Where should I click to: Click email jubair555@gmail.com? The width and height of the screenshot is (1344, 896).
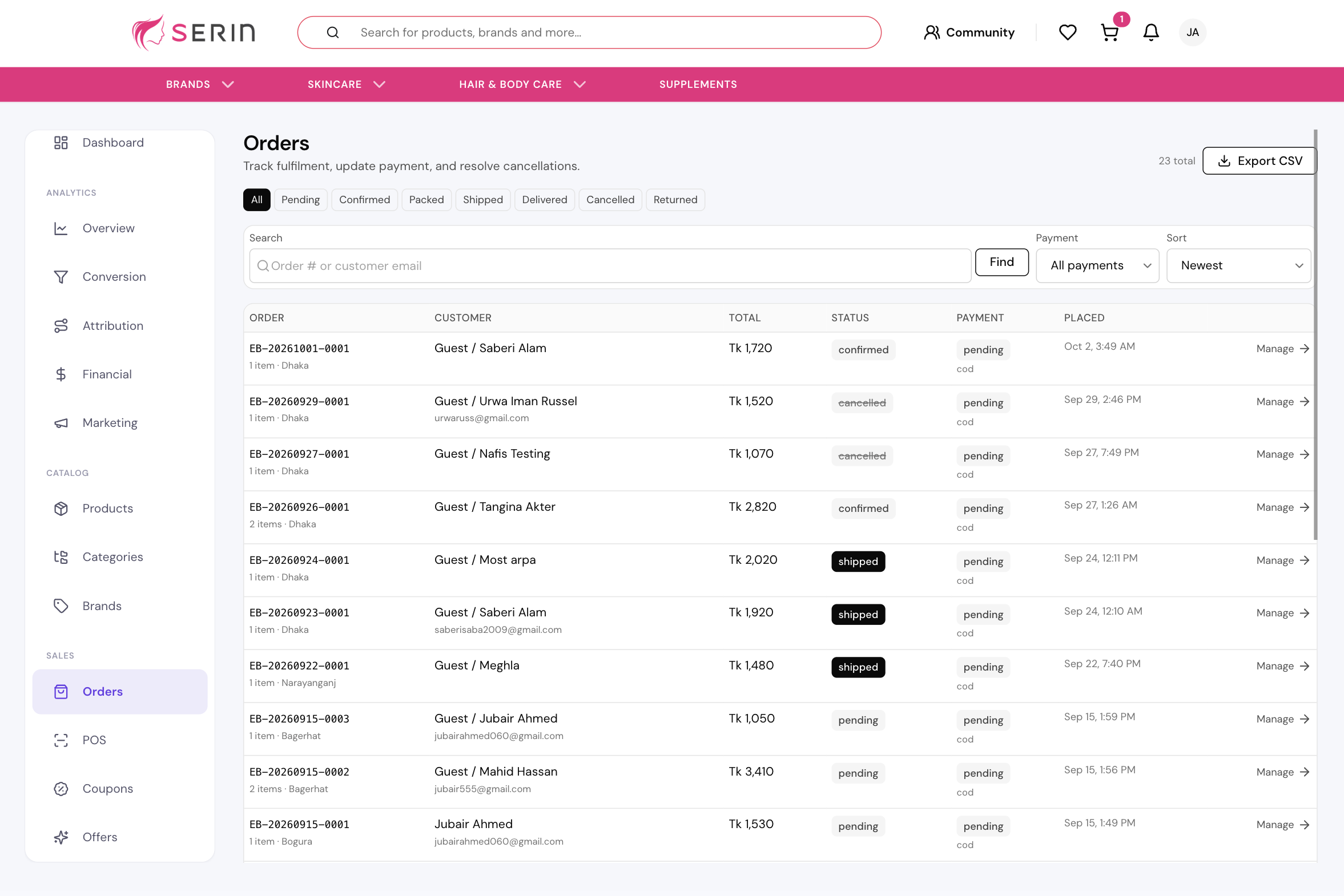(x=482, y=789)
